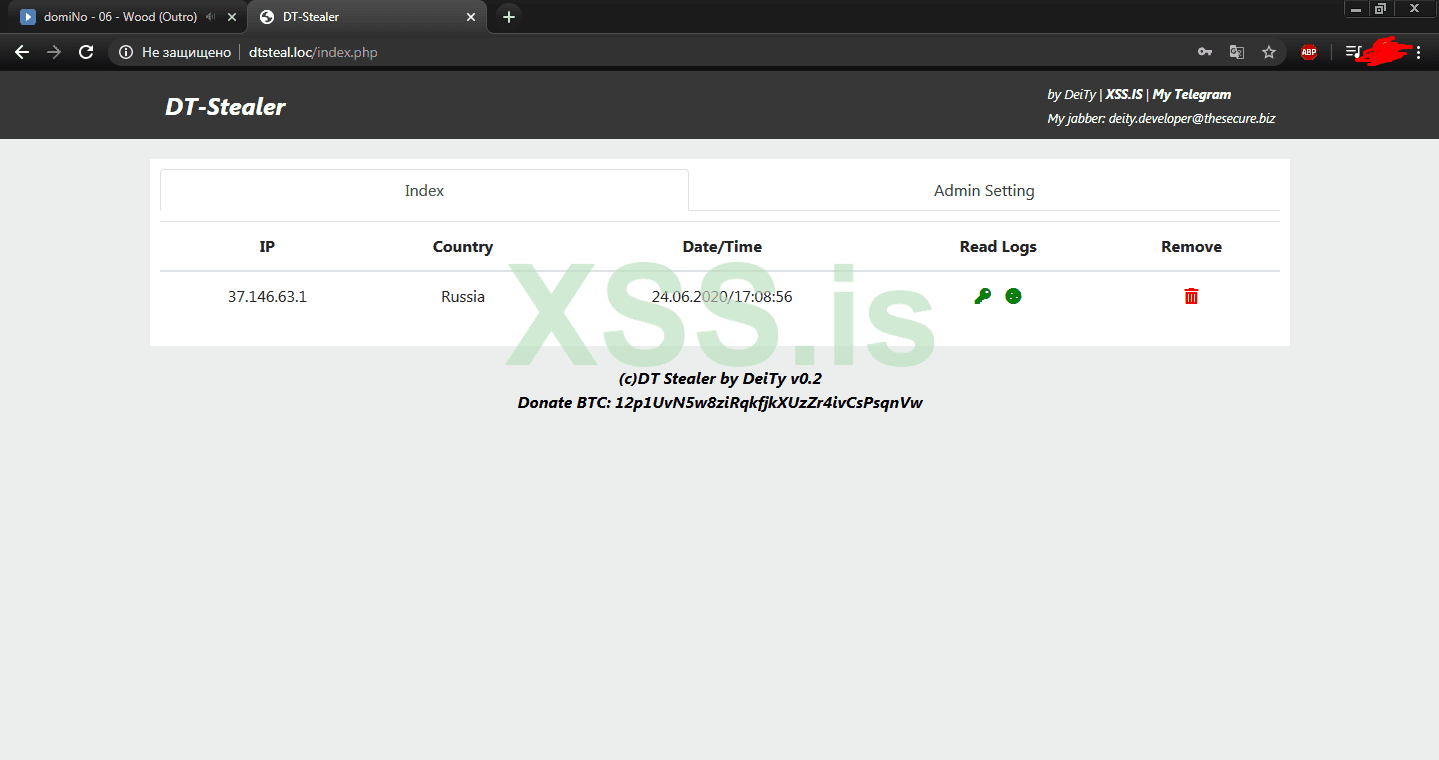Close the DT-Stealer browser tab
Viewport: 1439px width, 760px height.
[x=471, y=17]
